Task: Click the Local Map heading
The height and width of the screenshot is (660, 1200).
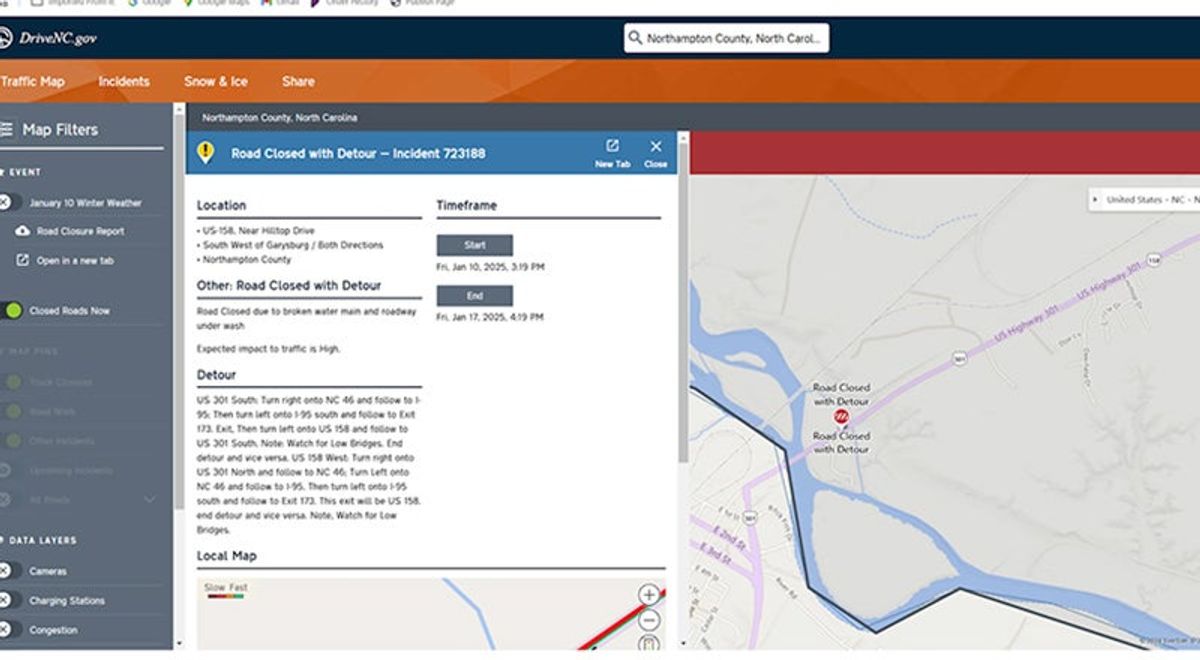Action: click(x=227, y=555)
